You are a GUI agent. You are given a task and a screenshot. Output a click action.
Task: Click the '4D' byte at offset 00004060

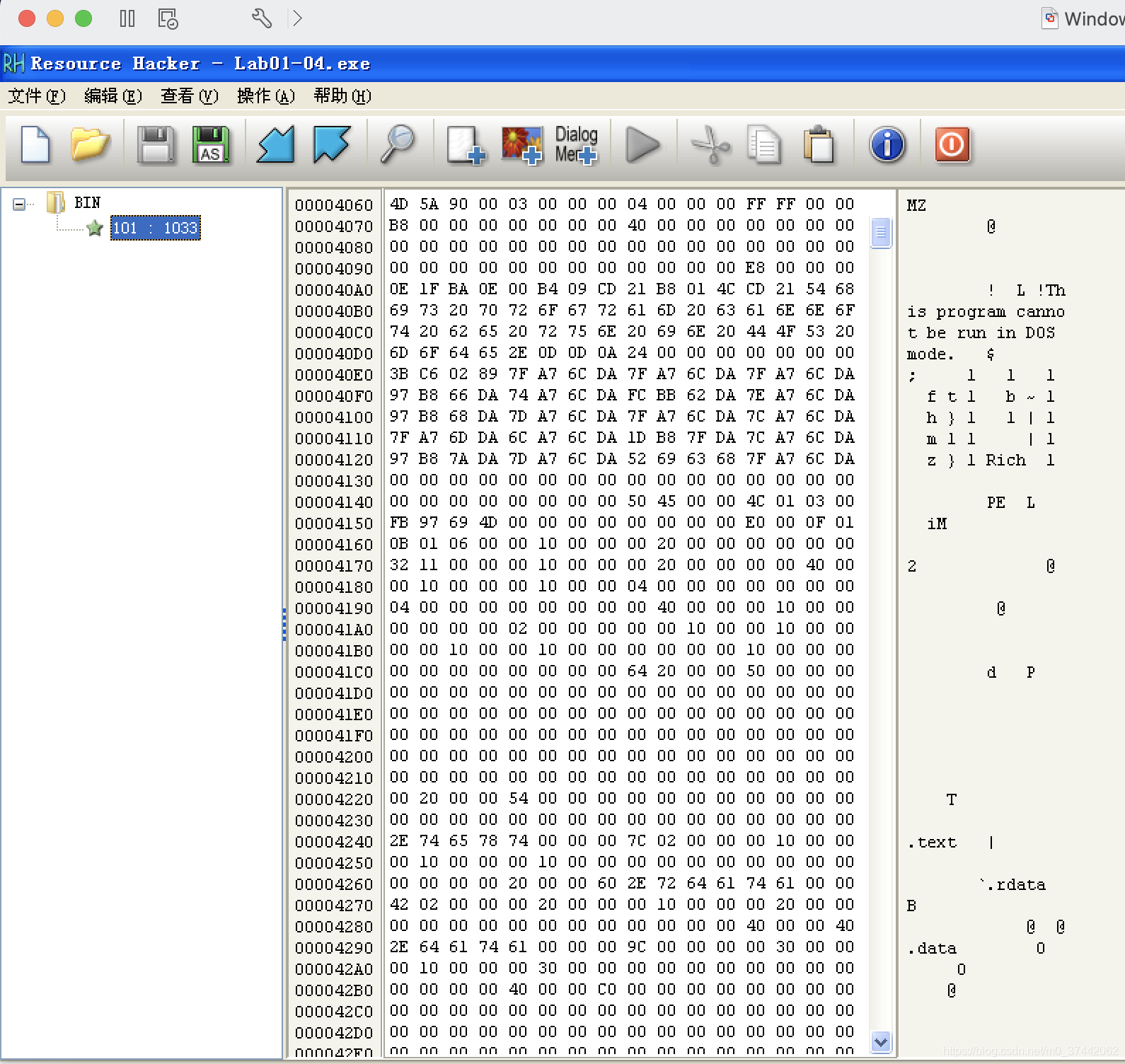(x=399, y=204)
